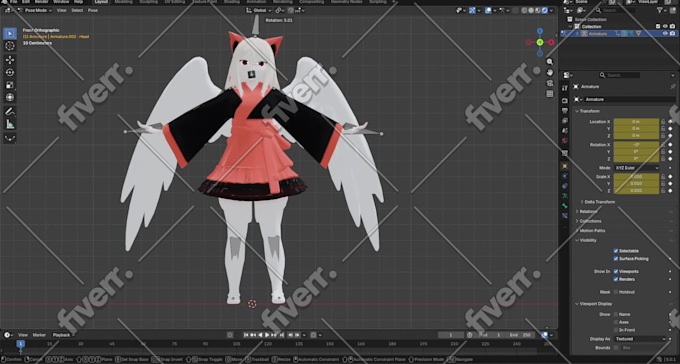Select the Breakdowner pose tool

pos(10,138)
